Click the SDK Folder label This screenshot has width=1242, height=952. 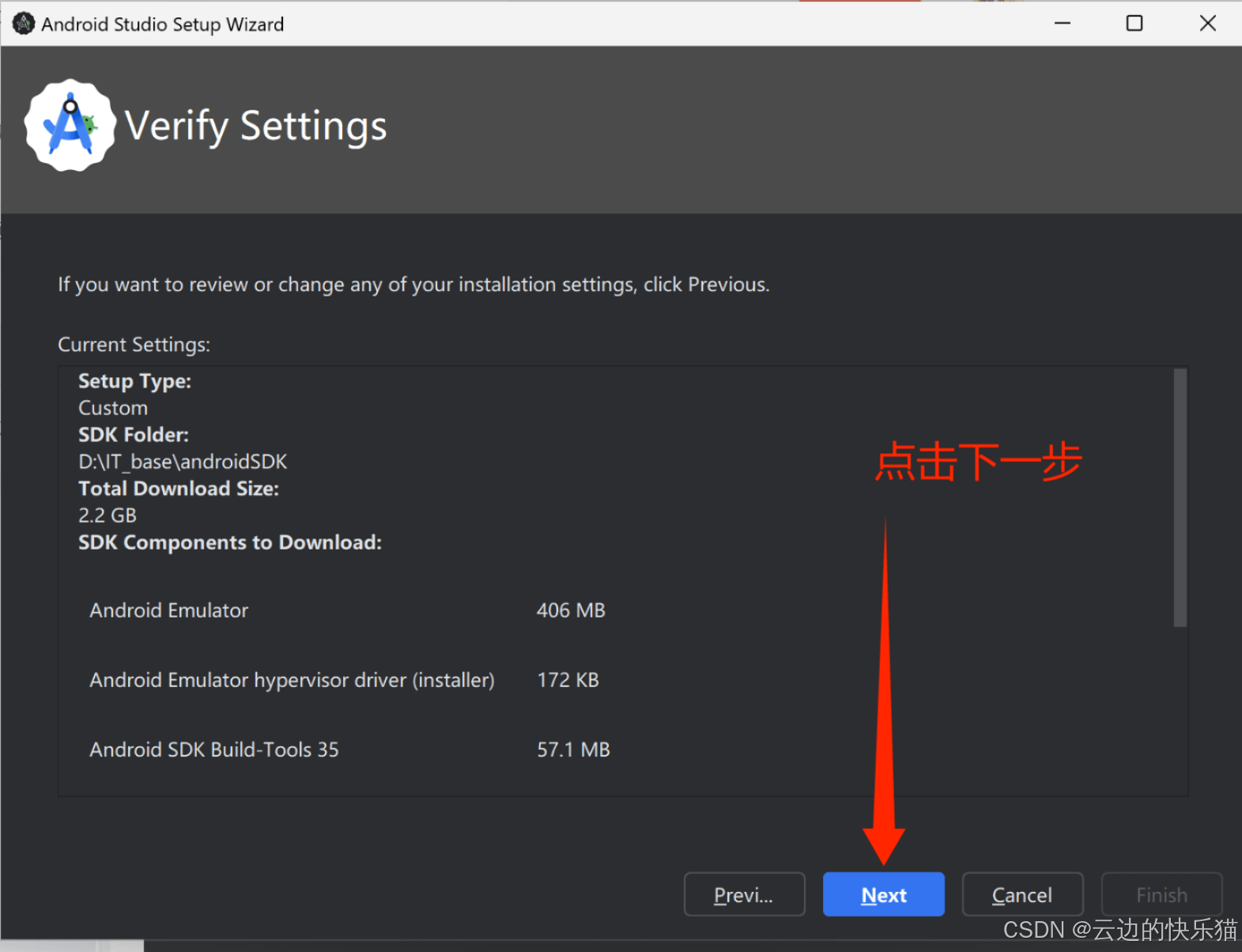134,435
